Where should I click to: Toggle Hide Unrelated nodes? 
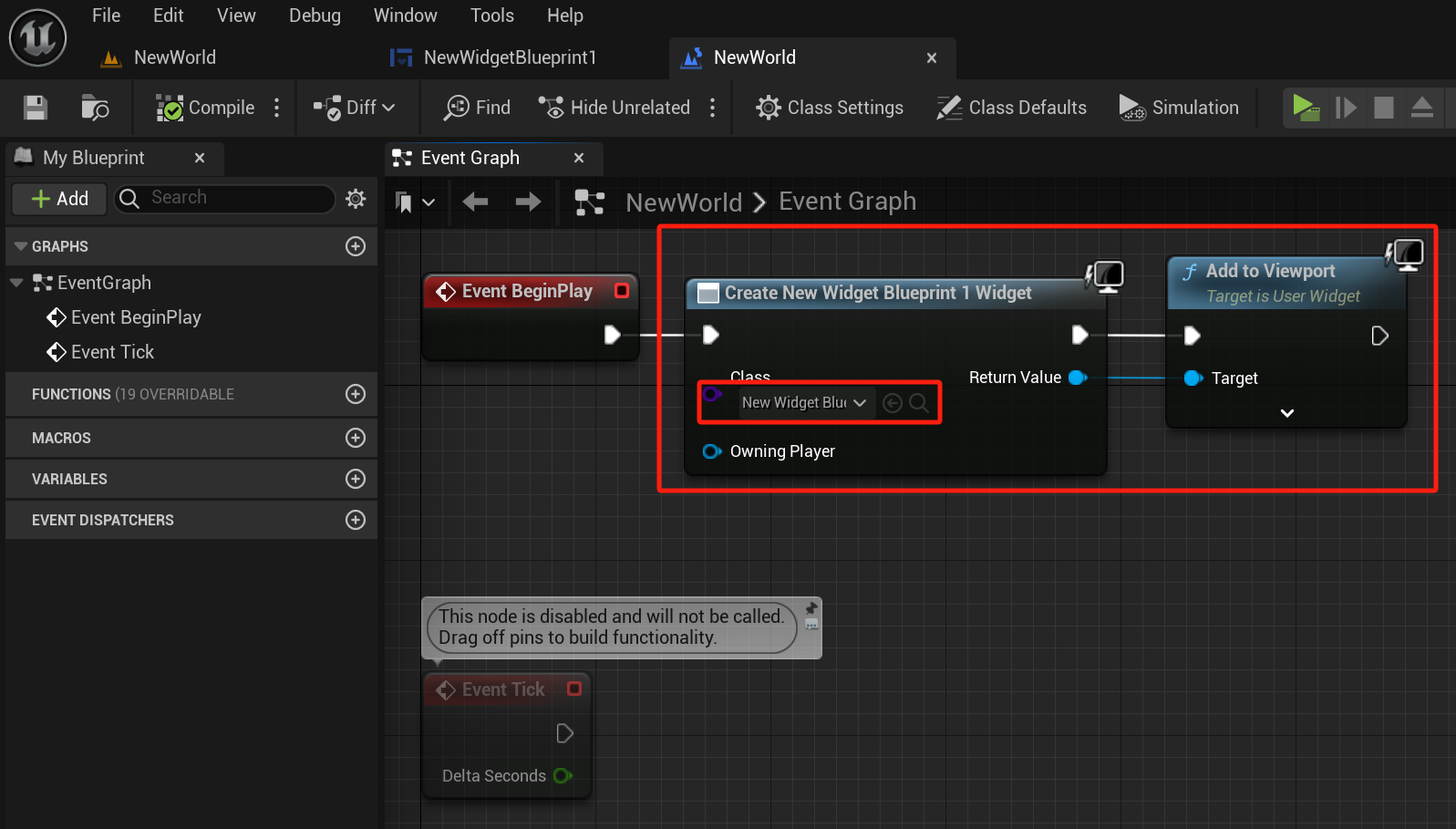pyautogui.click(x=614, y=108)
